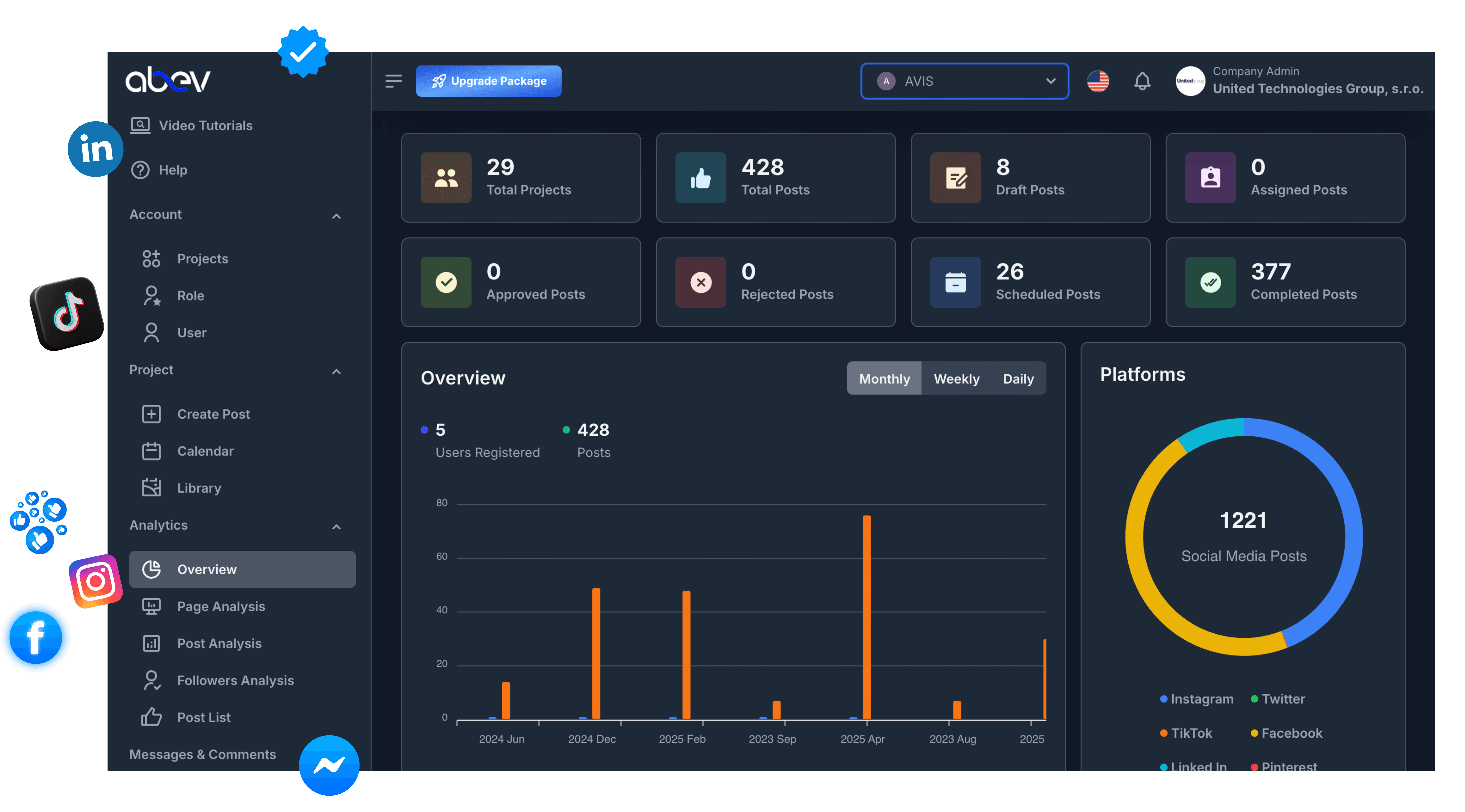
Task: Click the Total Projects people icon
Action: (x=446, y=178)
